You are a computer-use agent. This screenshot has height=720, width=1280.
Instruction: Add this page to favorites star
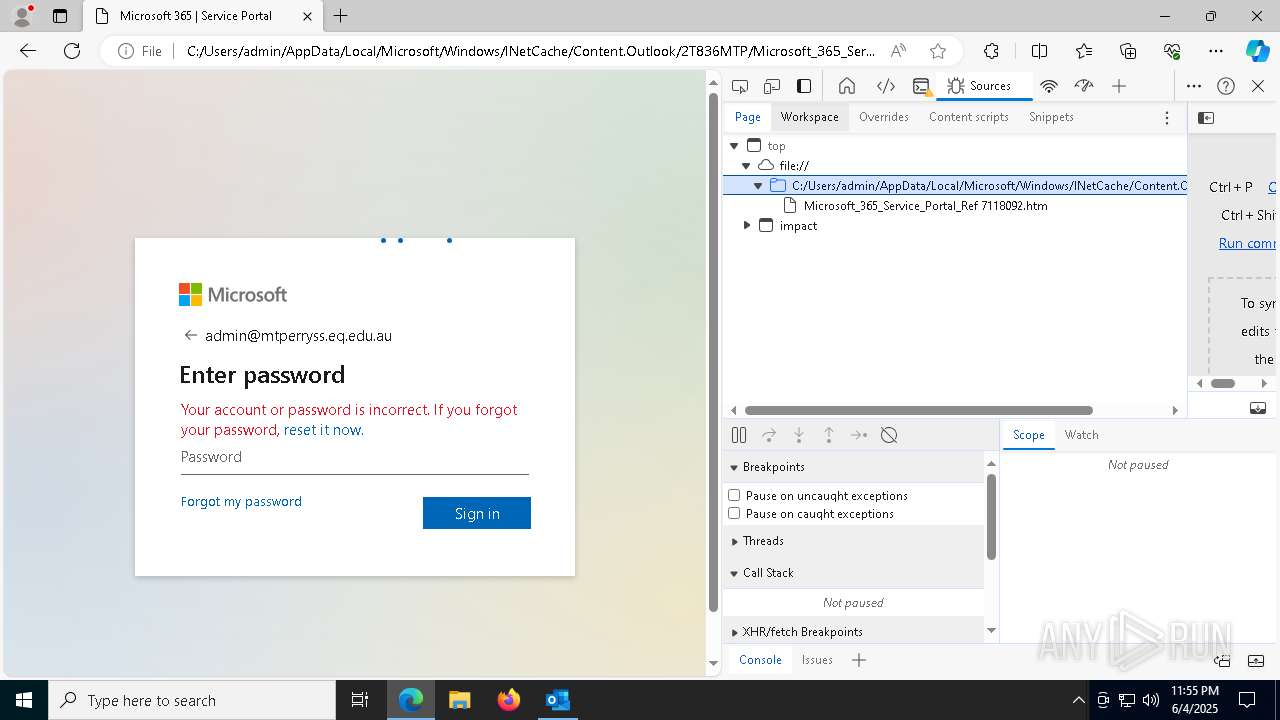coord(937,51)
